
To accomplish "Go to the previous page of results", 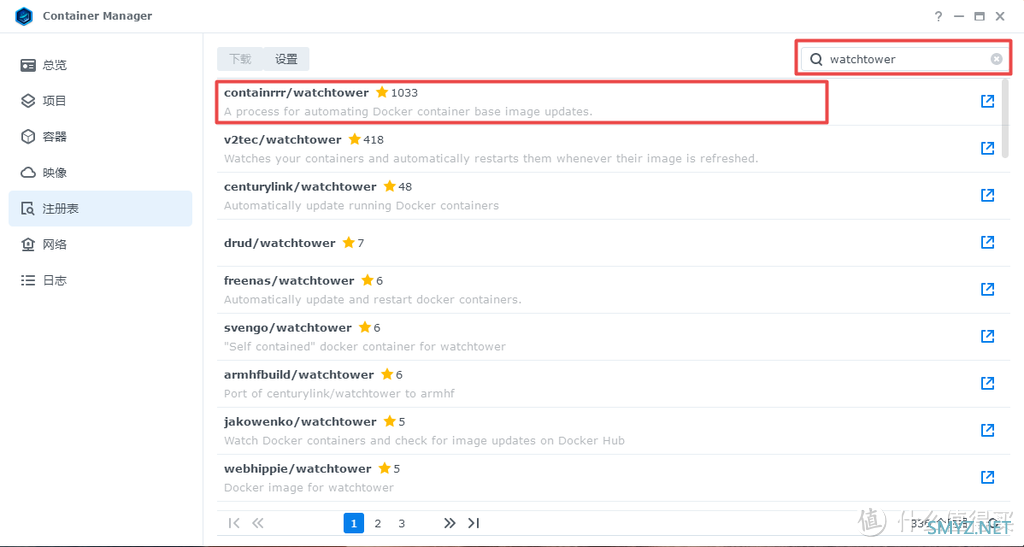I will pos(258,523).
